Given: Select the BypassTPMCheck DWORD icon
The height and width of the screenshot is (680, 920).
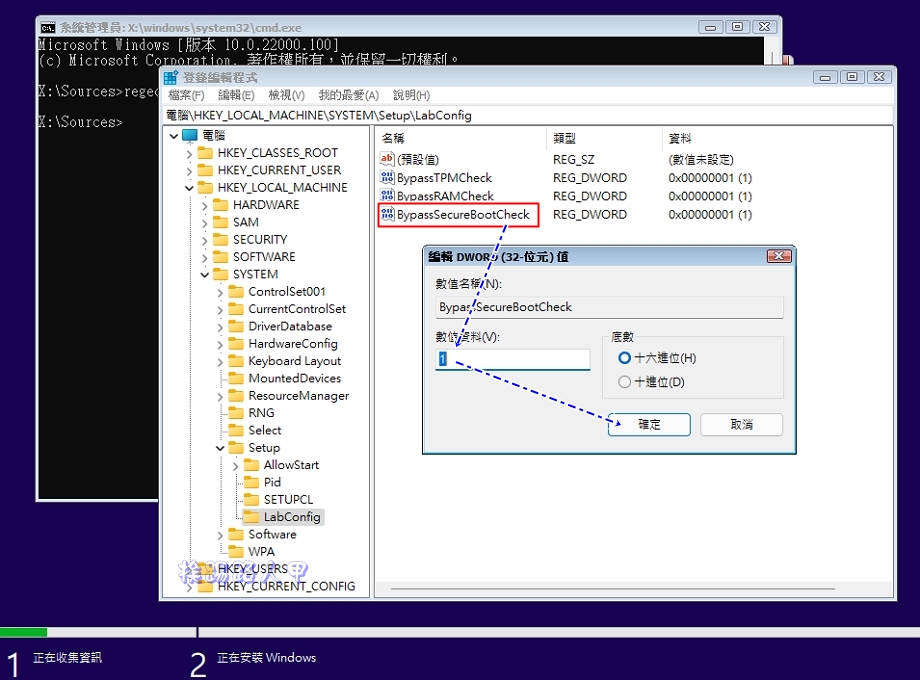Looking at the screenshot, I should pyautogui.click(x=387, y=177).
